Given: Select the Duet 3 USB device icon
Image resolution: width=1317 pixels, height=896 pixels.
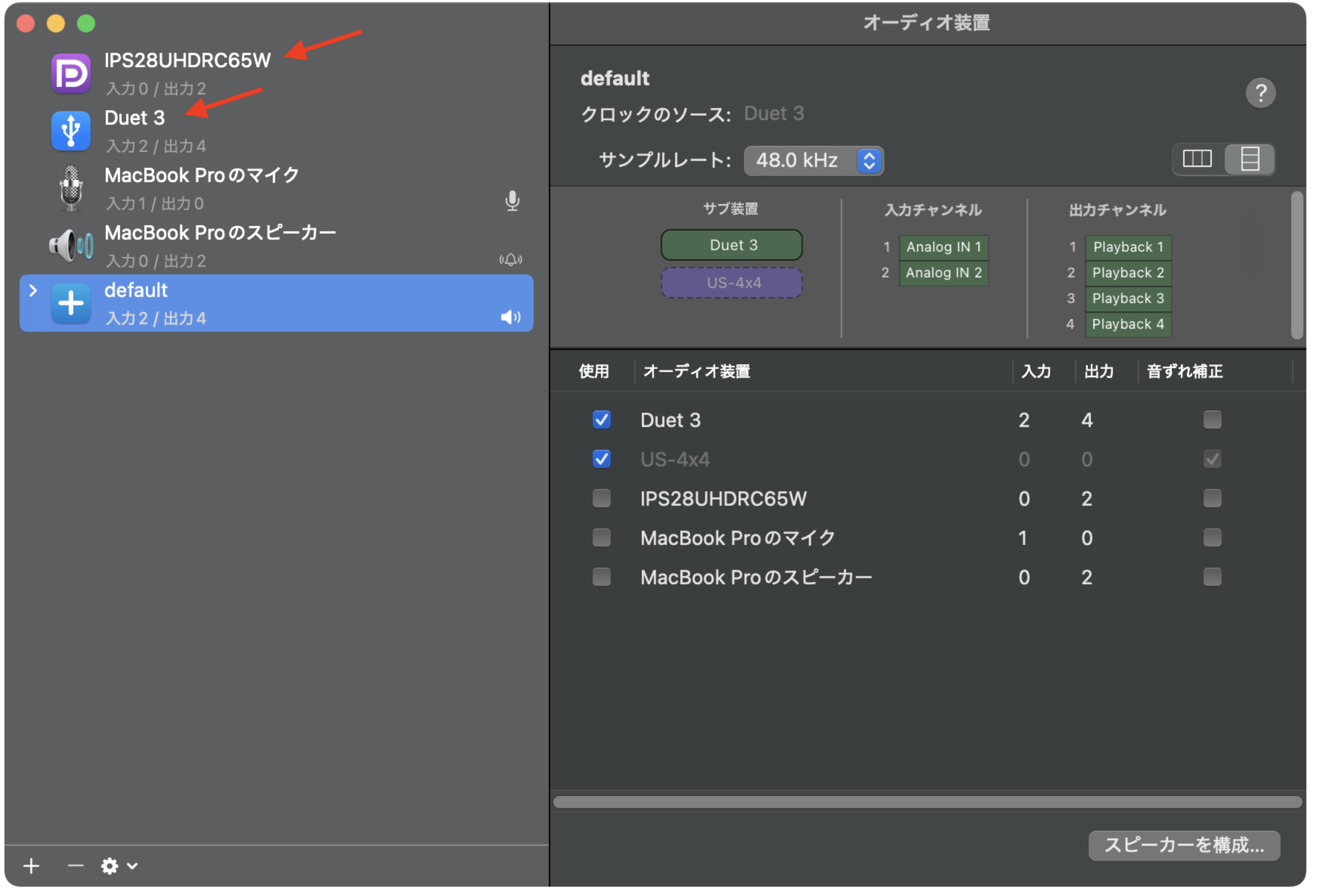Looking at the screenshot, I should click(70, 131).
